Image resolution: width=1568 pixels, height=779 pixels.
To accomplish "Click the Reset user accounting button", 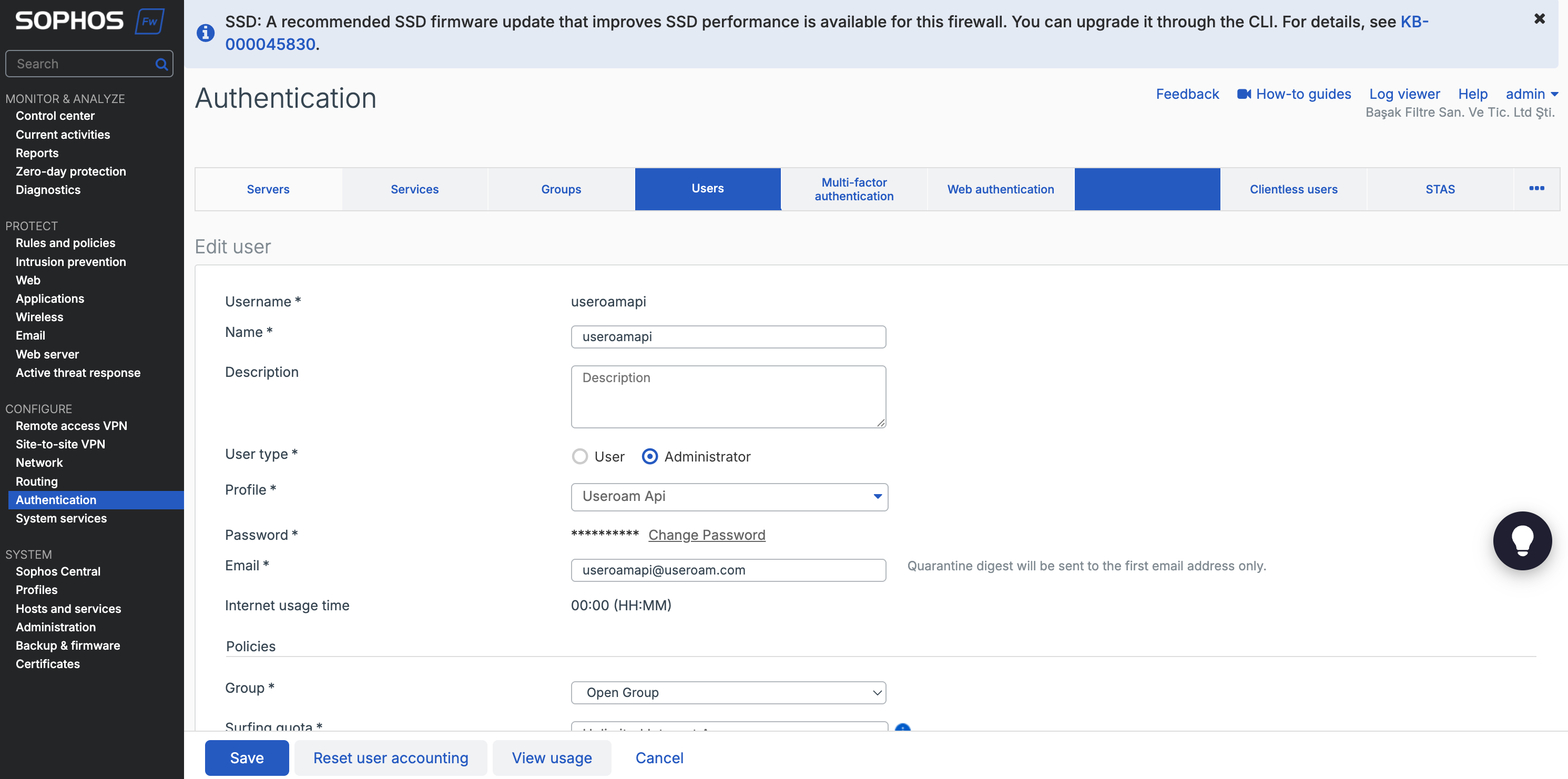I will [391, 757].
